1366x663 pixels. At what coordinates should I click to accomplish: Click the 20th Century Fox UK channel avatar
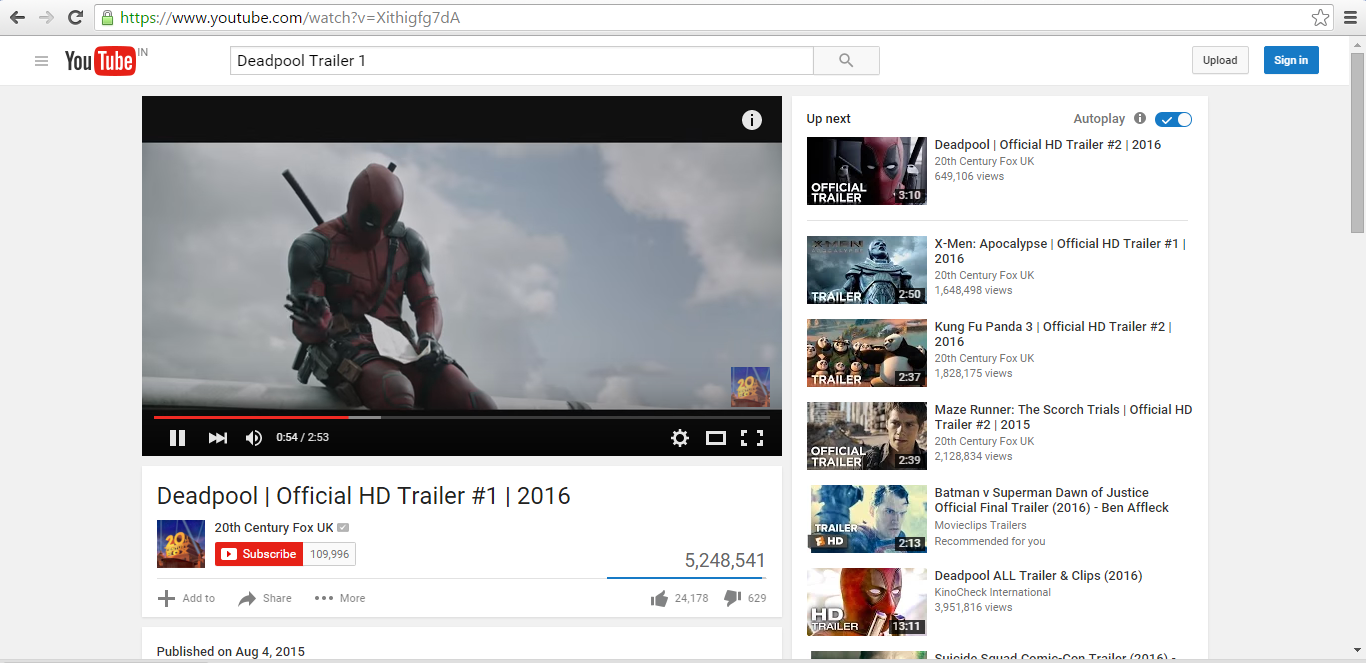click(x=181, y=544)
